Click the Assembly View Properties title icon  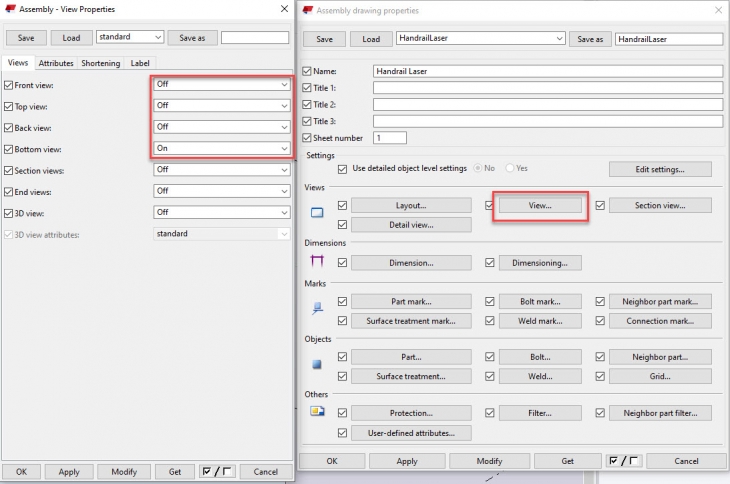pos(10,9)
